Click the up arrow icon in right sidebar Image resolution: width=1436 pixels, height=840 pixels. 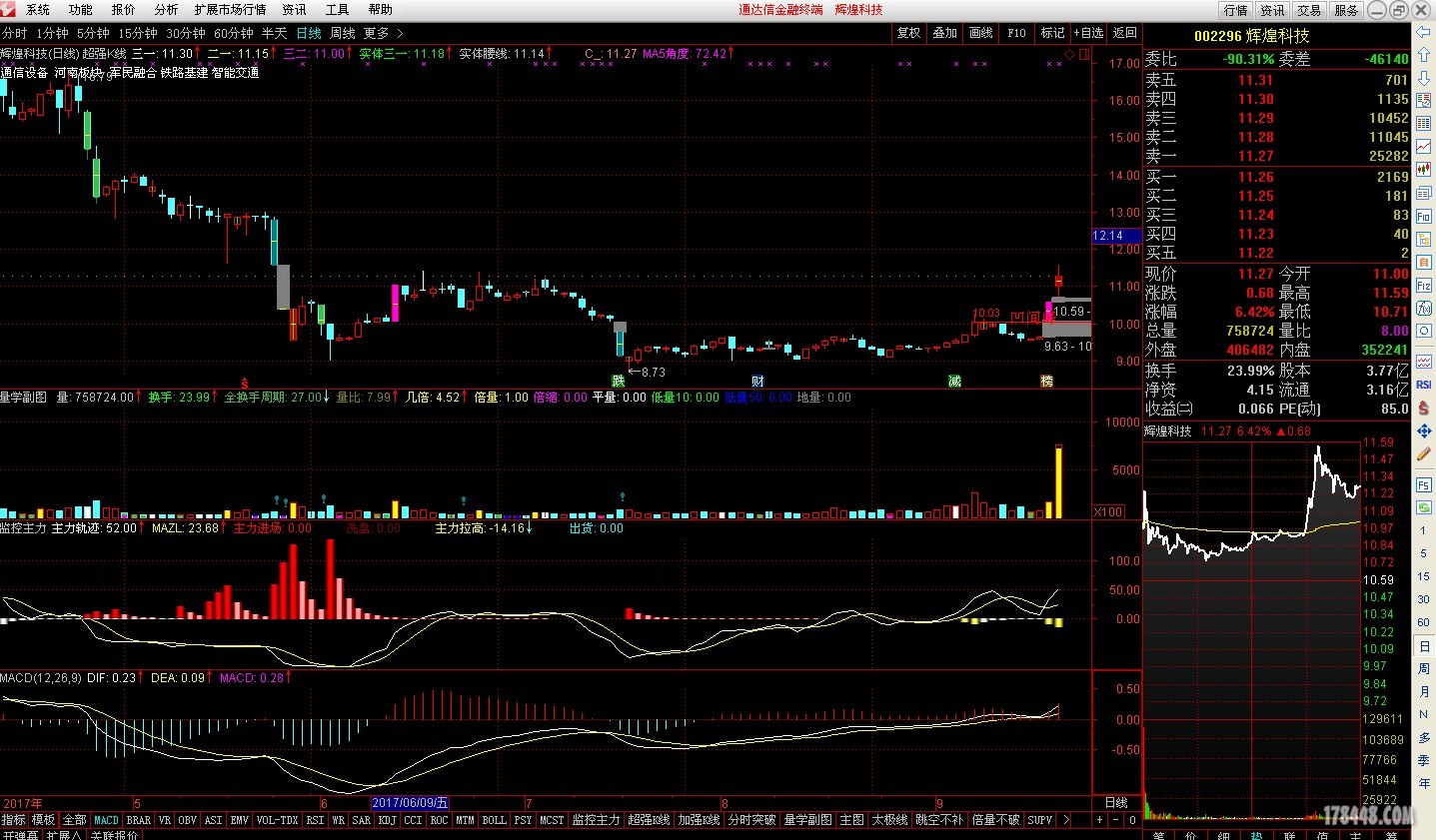(1424, 54)
